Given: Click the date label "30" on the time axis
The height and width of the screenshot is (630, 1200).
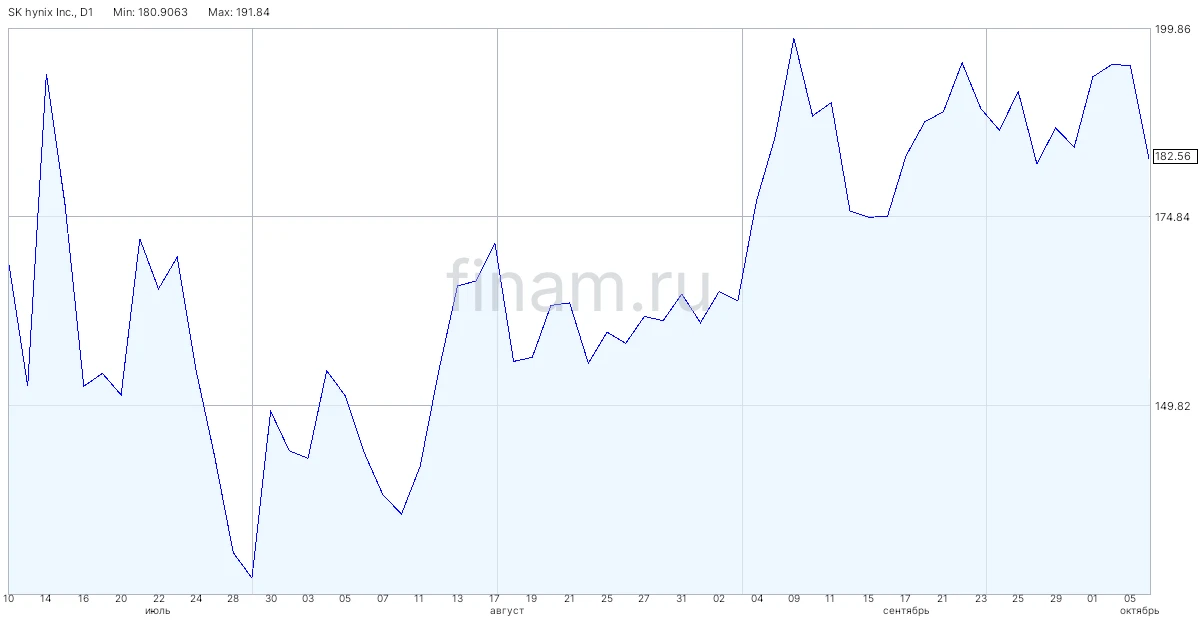Looking at the screenshot, I should click(x=271, y=599).
